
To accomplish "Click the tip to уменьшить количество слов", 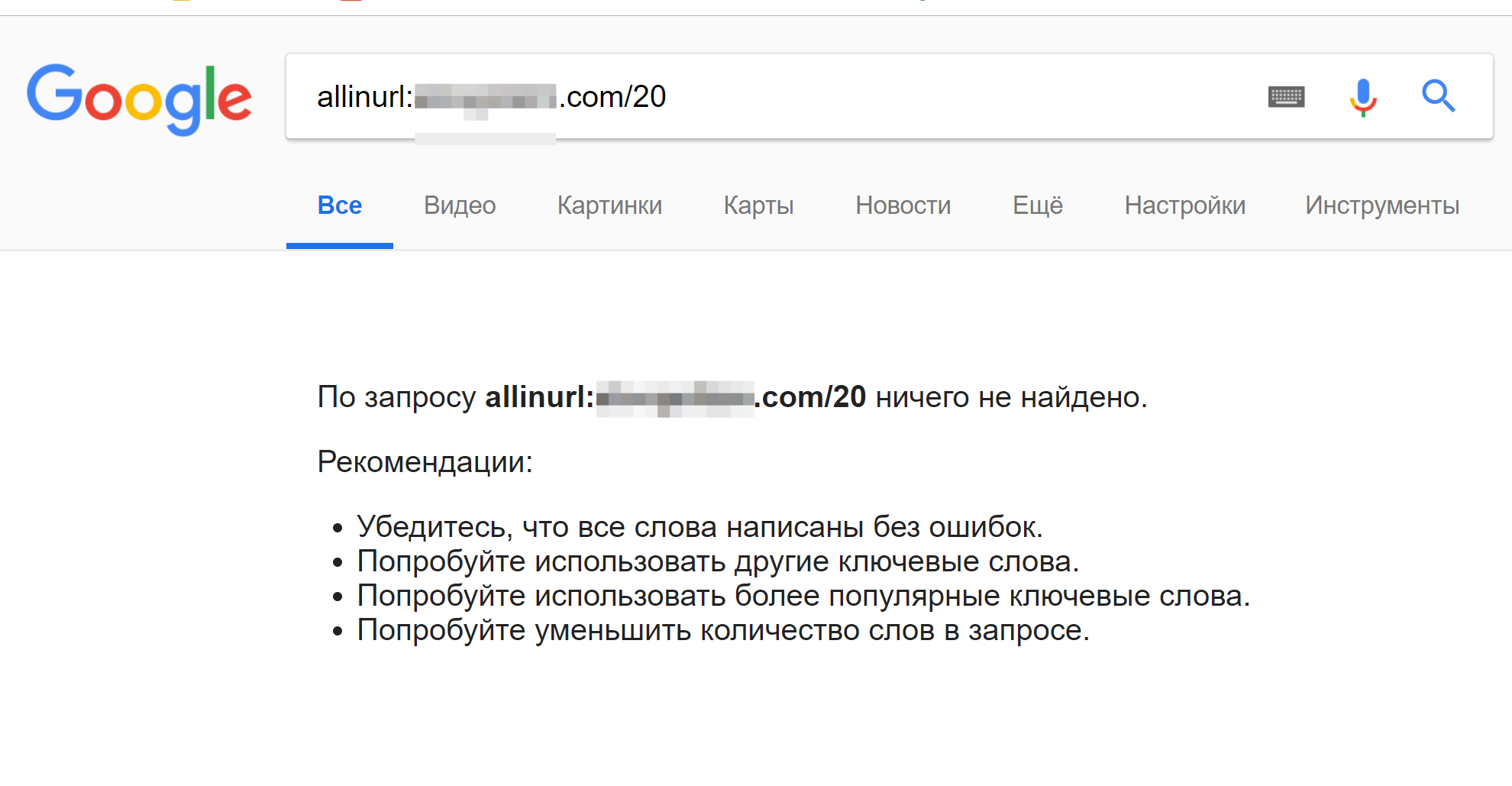I will pos(722,630).
